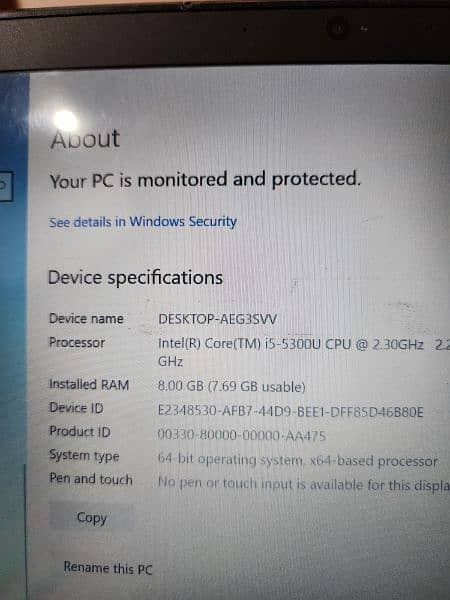The height and width of the screenshot is (600, 450).
Task: Click the System type label
Action: click(84, 456)
